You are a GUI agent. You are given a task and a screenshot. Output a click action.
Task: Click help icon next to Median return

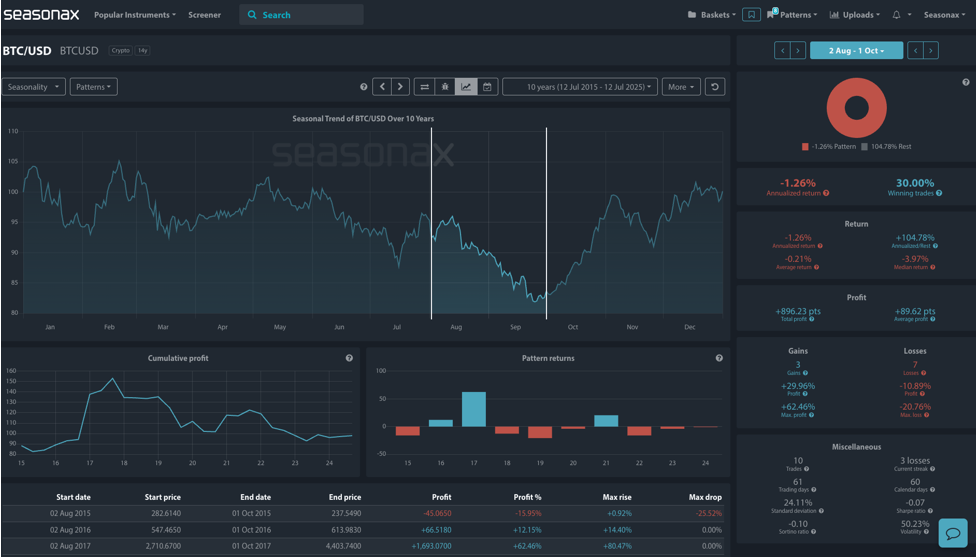[x=932, y=267]
